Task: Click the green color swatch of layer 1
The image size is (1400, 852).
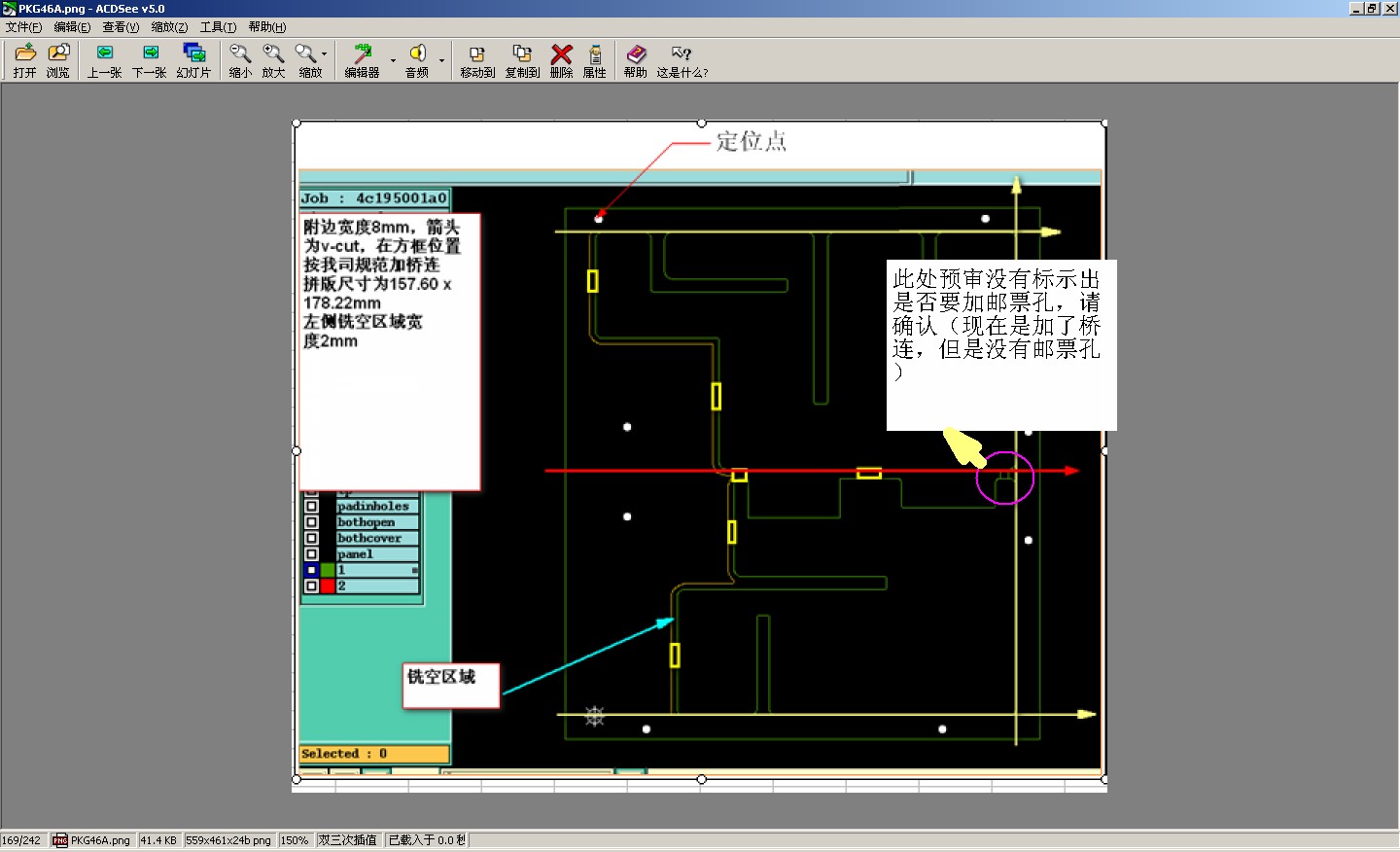Action: [x=328, y=570]
